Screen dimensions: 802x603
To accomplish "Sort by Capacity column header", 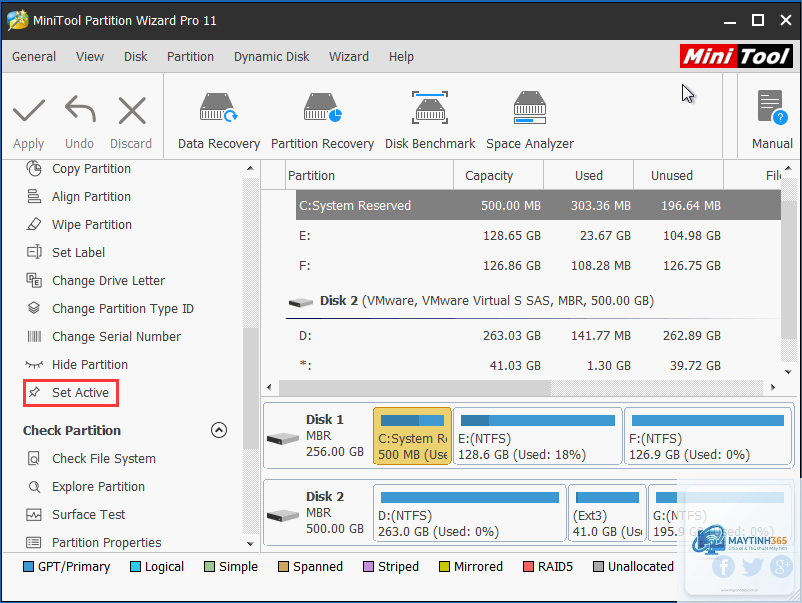I will pos(498,175).
